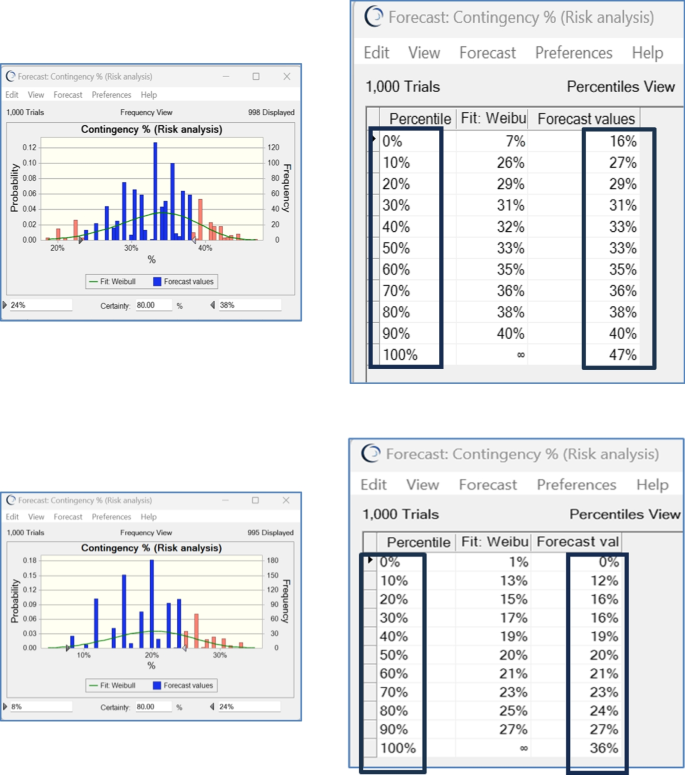The image size is (685, 775).
Task: Open Help menu in top-right Percentiles window
Action: (x=647, y=52)
